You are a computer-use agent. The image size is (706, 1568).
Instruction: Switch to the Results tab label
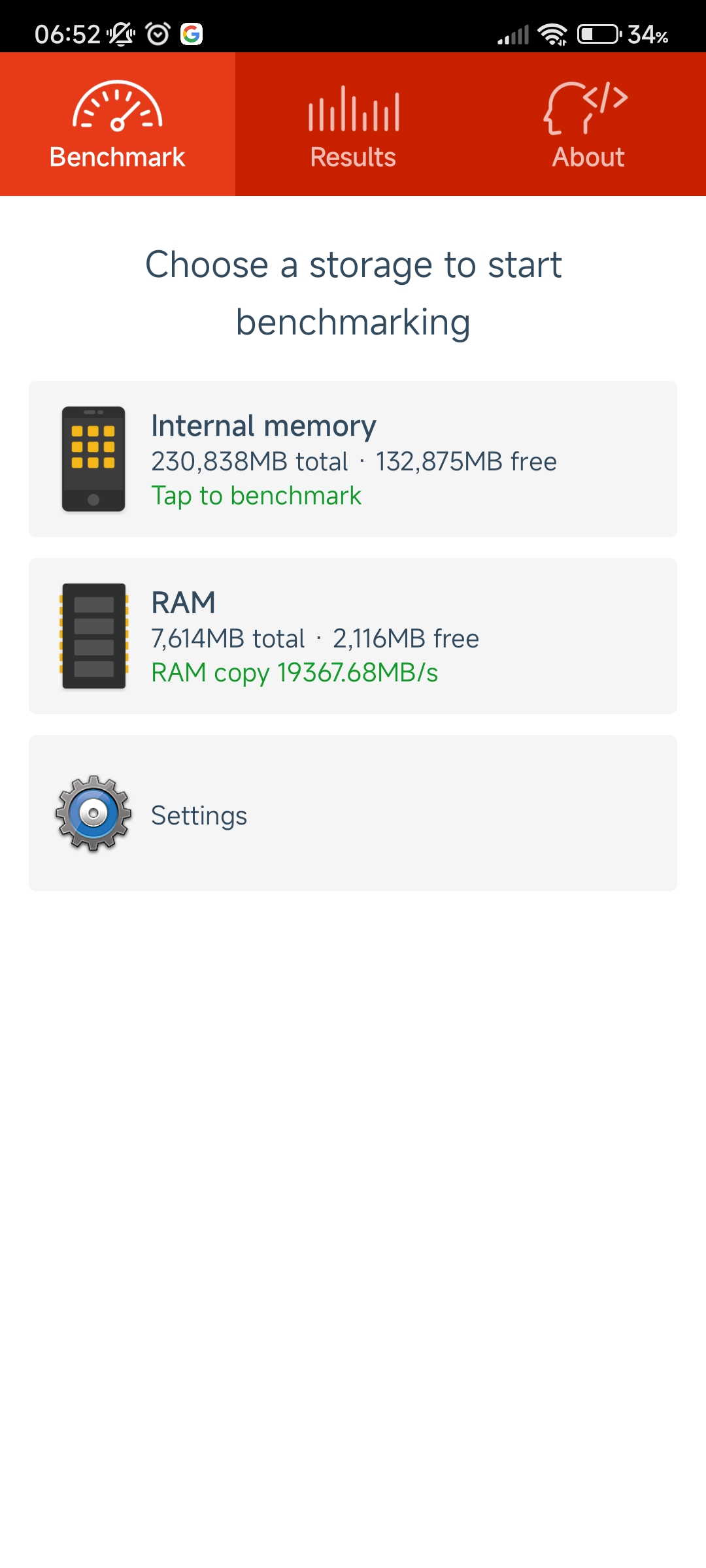(353, 157)
